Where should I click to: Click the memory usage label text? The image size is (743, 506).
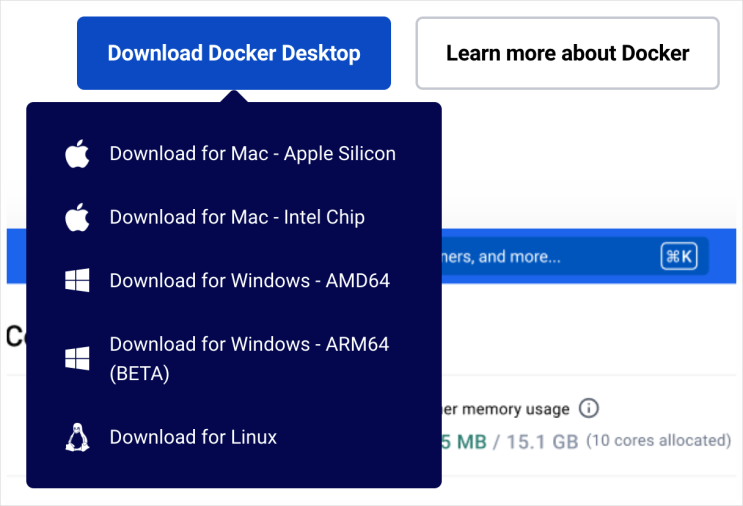(x=507, y=409)
